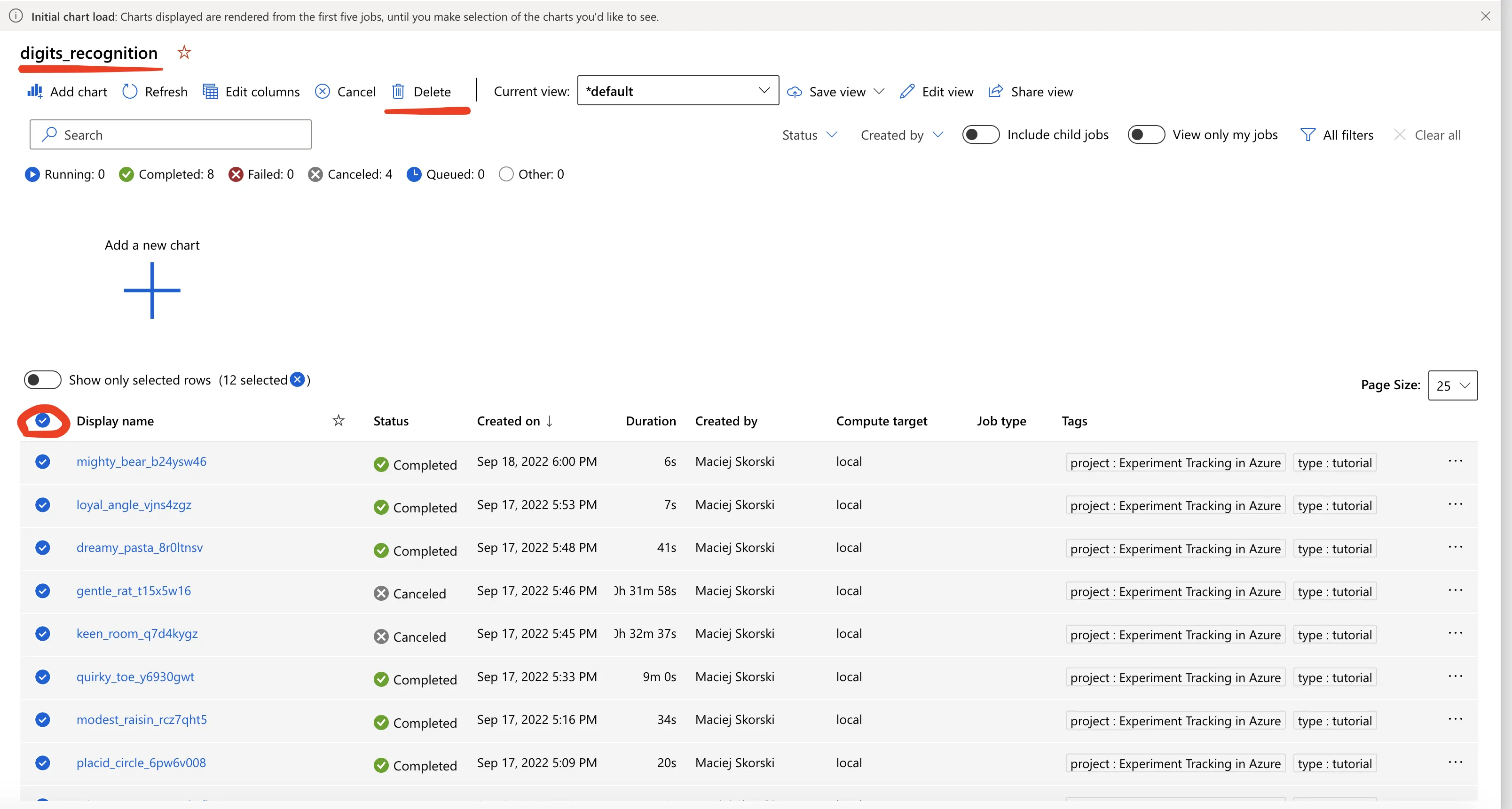The image size is (1512, 809).
Task: Open the quirky_toe_y6930gwt job link
Action: point(135,676)
